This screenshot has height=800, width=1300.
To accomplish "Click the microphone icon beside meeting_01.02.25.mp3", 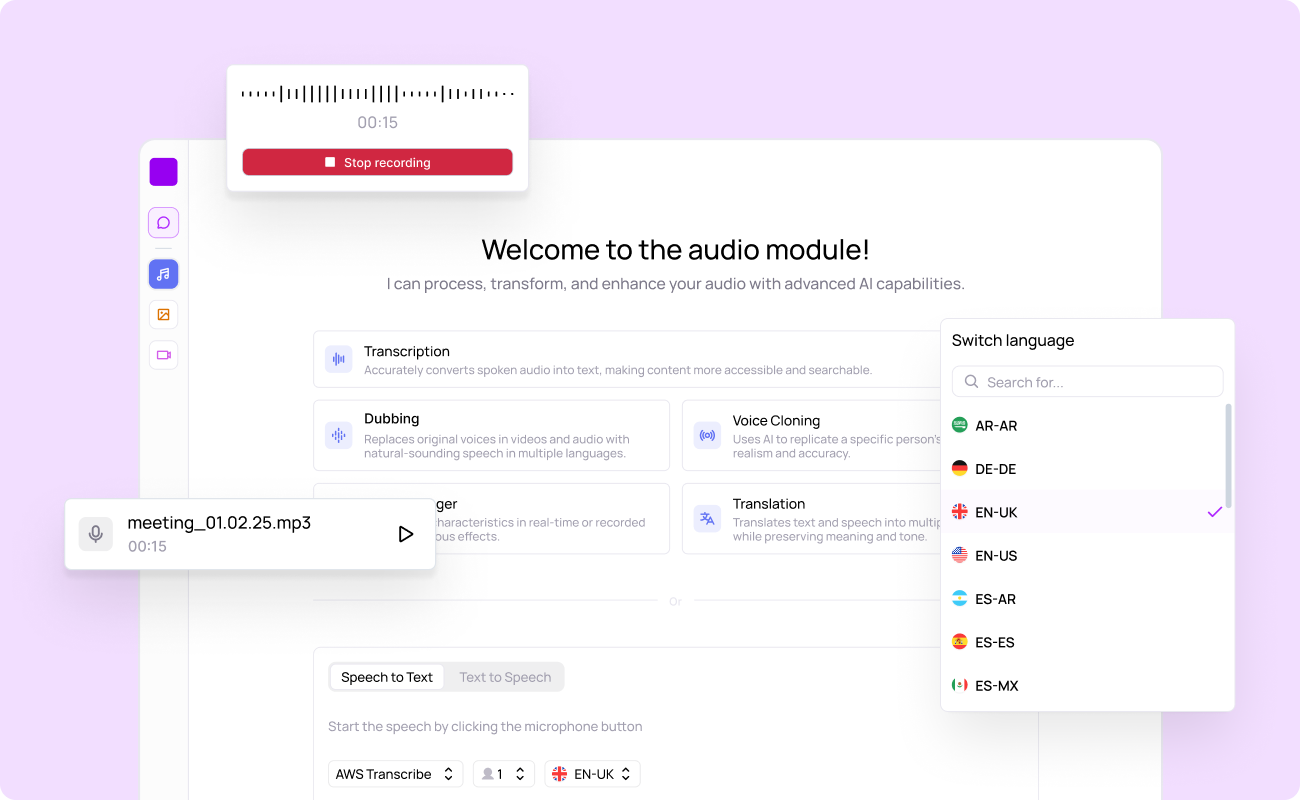I will coord(96,534).
